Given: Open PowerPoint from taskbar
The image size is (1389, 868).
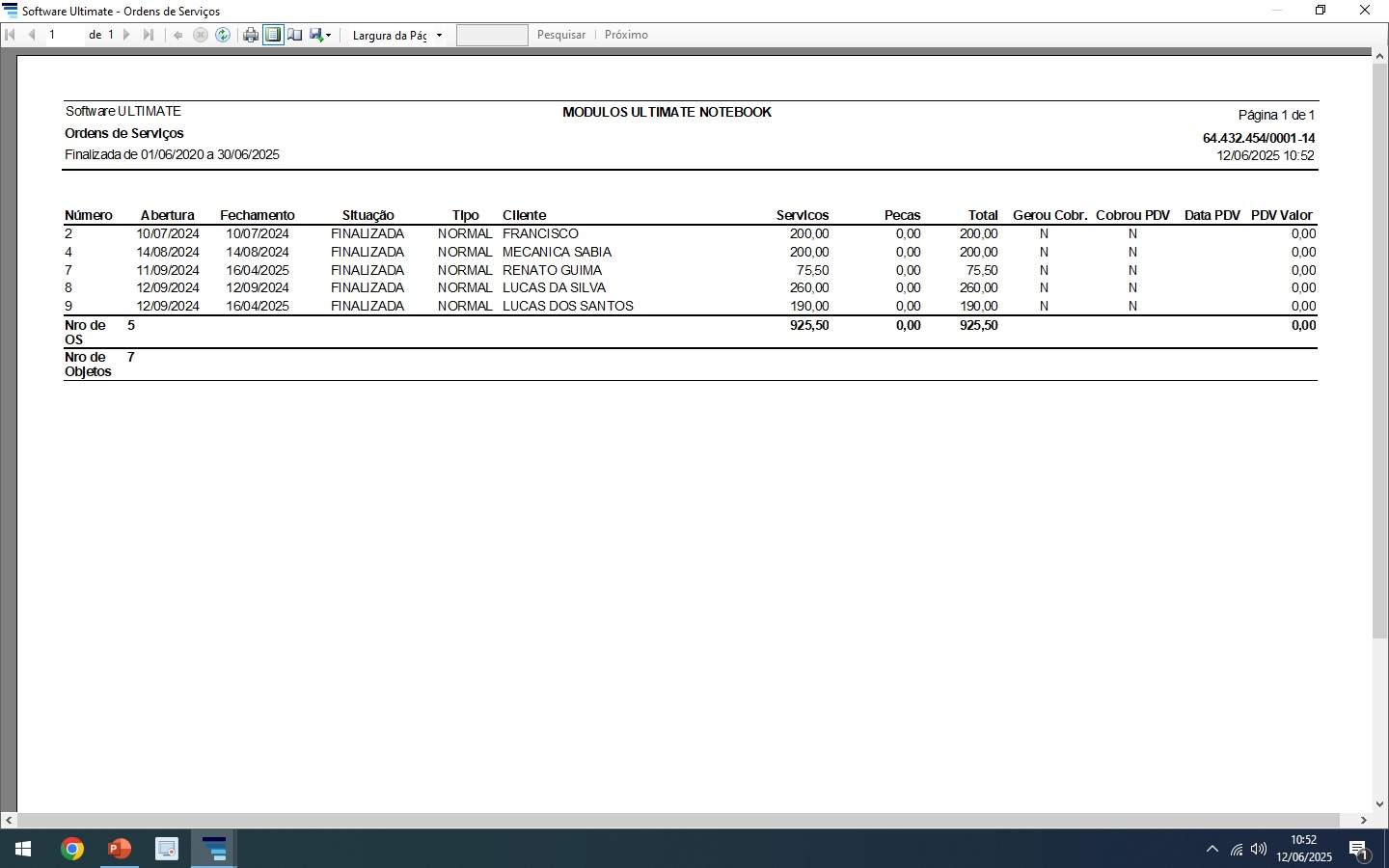Looking at the screenshot, I should (x=120, y=849).
